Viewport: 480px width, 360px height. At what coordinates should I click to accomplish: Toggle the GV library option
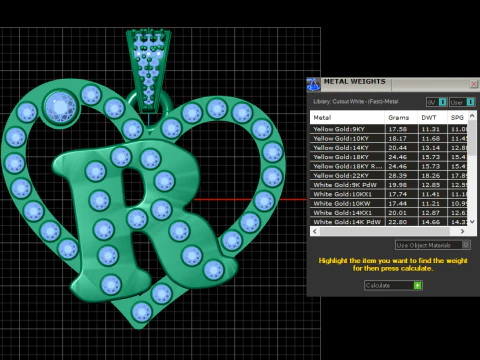(437, 102)
